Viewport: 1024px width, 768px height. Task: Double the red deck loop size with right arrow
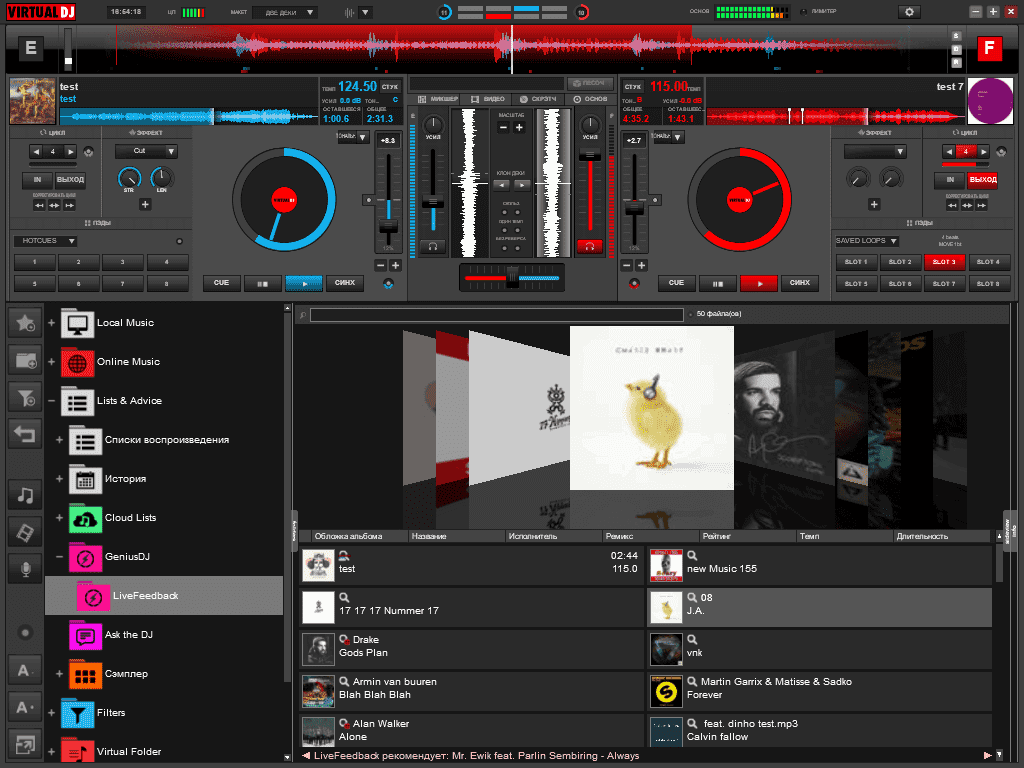click(983, 152)
